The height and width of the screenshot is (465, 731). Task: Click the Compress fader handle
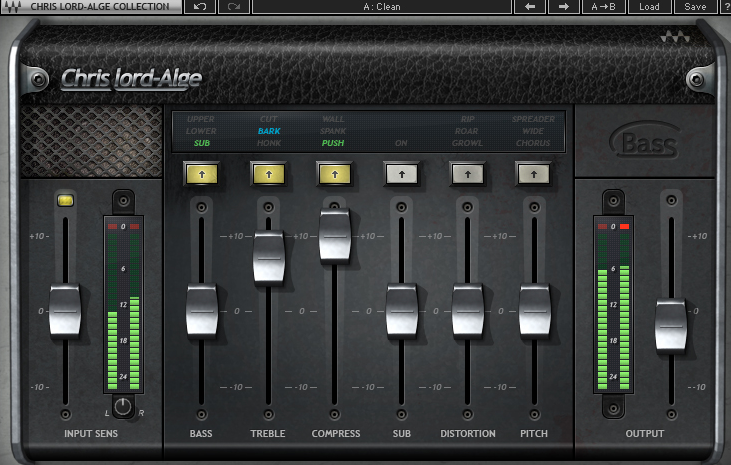pyautogui.click(x=335, y=235)
